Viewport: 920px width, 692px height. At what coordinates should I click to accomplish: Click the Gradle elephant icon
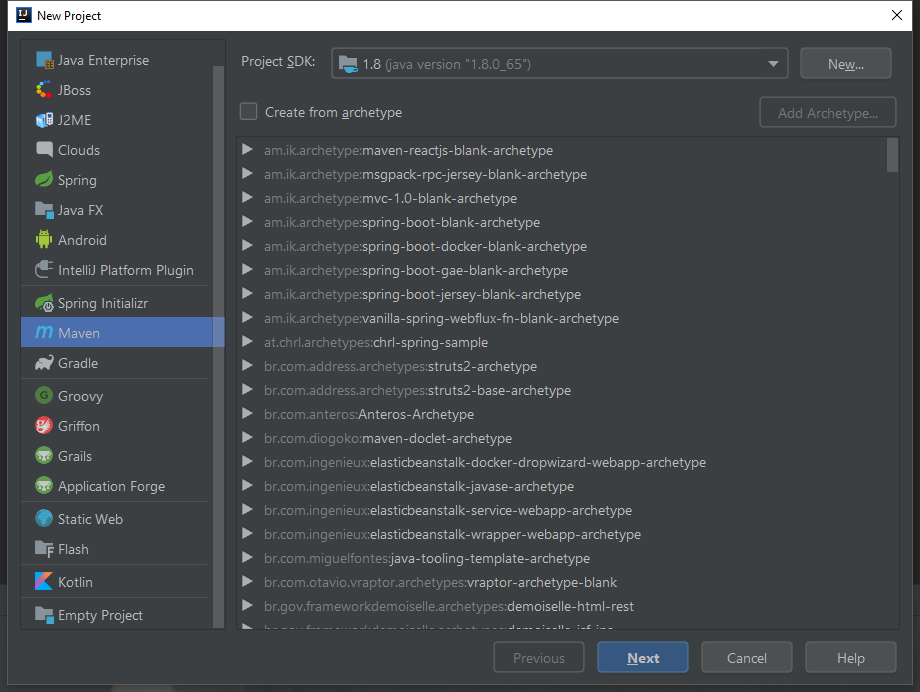point(44,363)
